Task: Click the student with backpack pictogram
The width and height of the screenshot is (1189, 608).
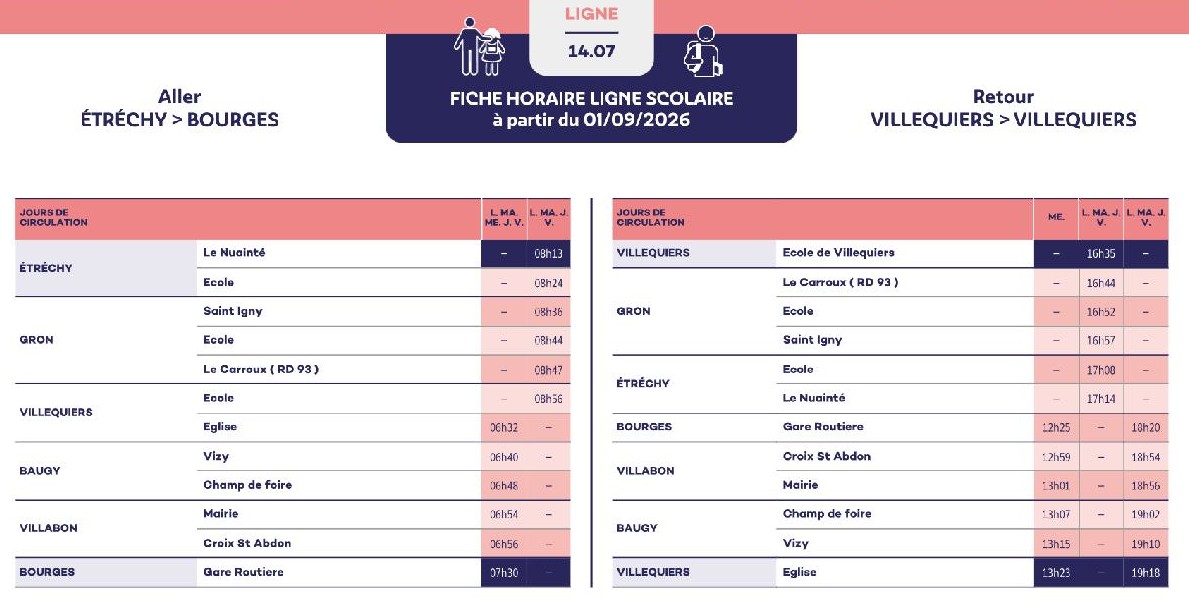Action: (703, 52)
